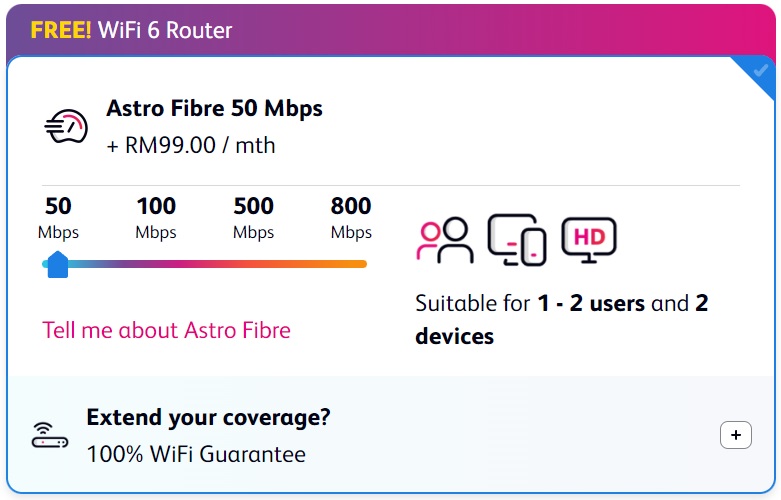Click the computer and phone devices icon
781x500 pixels.
(x=517, y=240)
